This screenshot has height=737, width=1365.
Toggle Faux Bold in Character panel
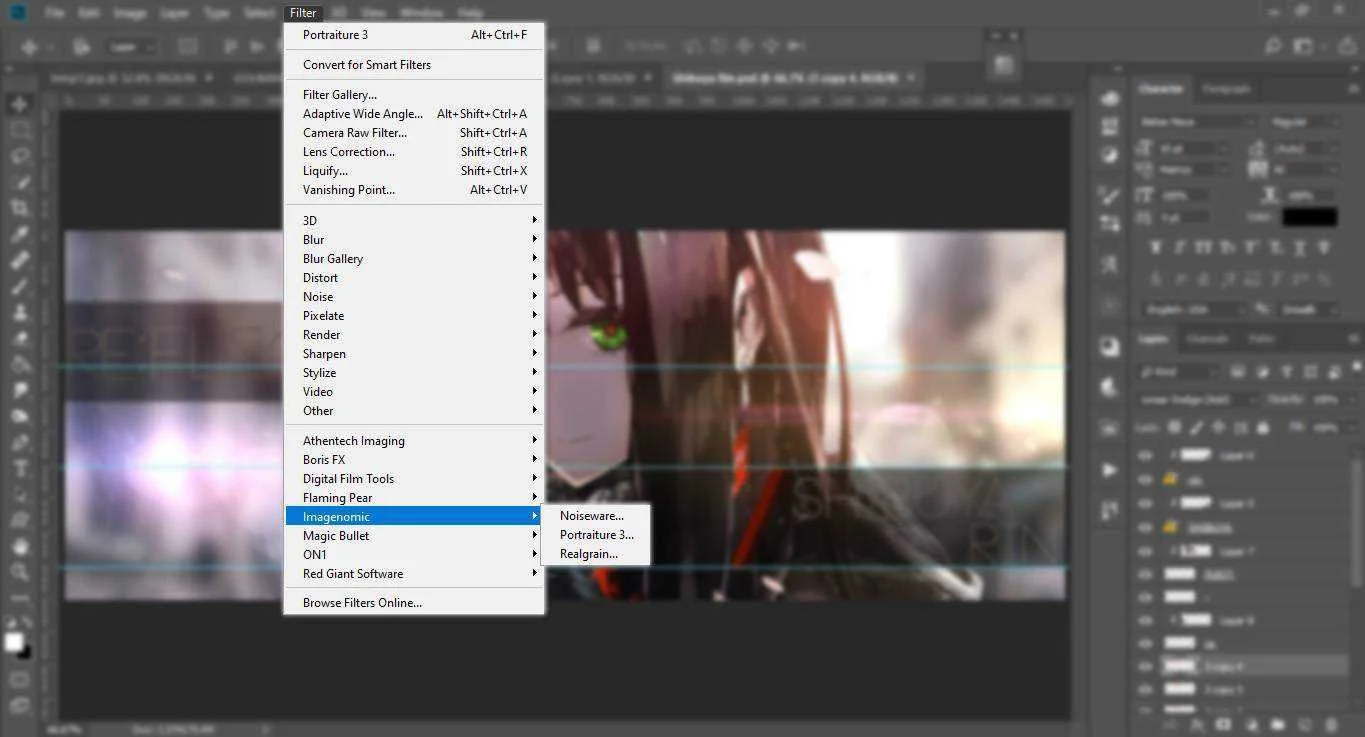tap(1156, 247)
